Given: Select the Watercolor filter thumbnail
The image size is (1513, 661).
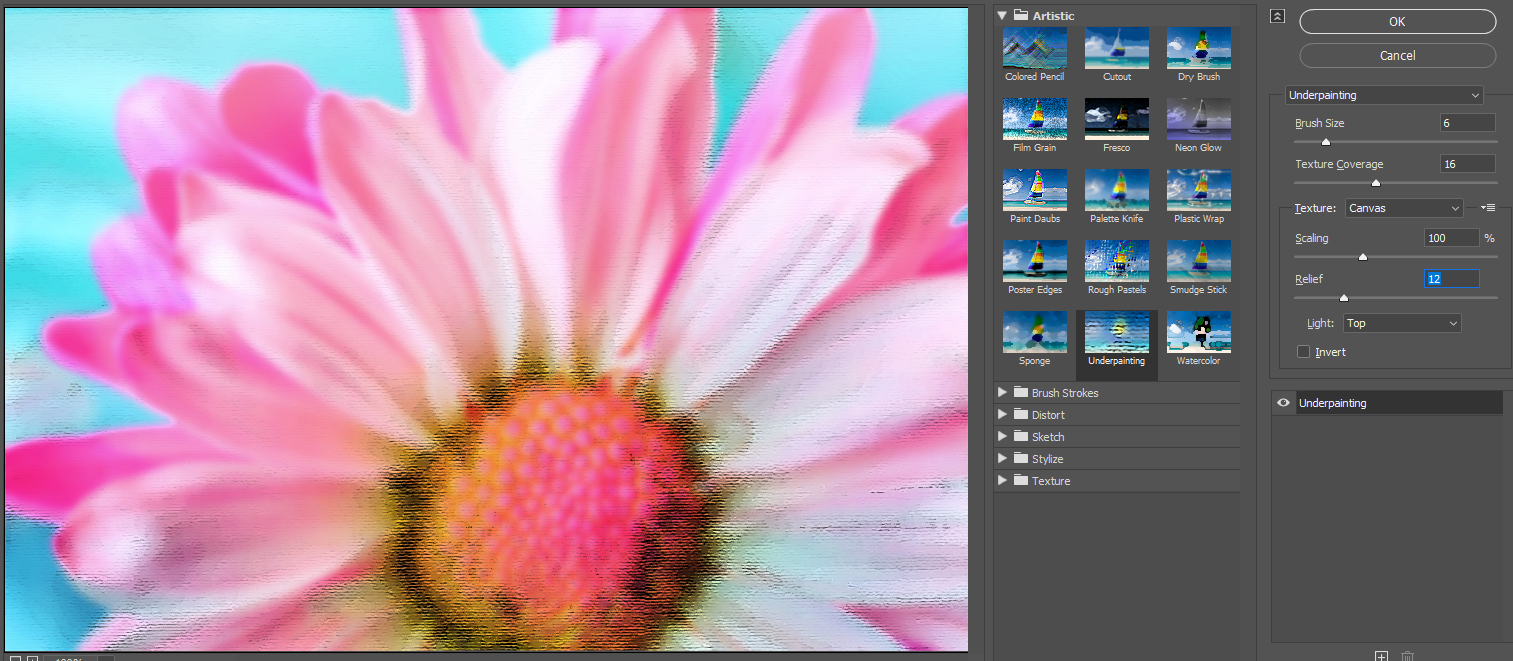Looking at the screenshot, I should click(x=1198, y=332).
